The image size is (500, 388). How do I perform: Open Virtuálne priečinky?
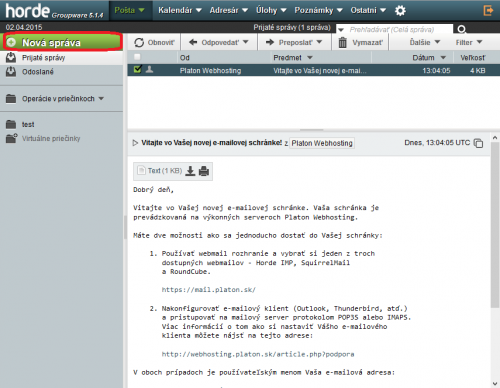(x=51, y=138)
